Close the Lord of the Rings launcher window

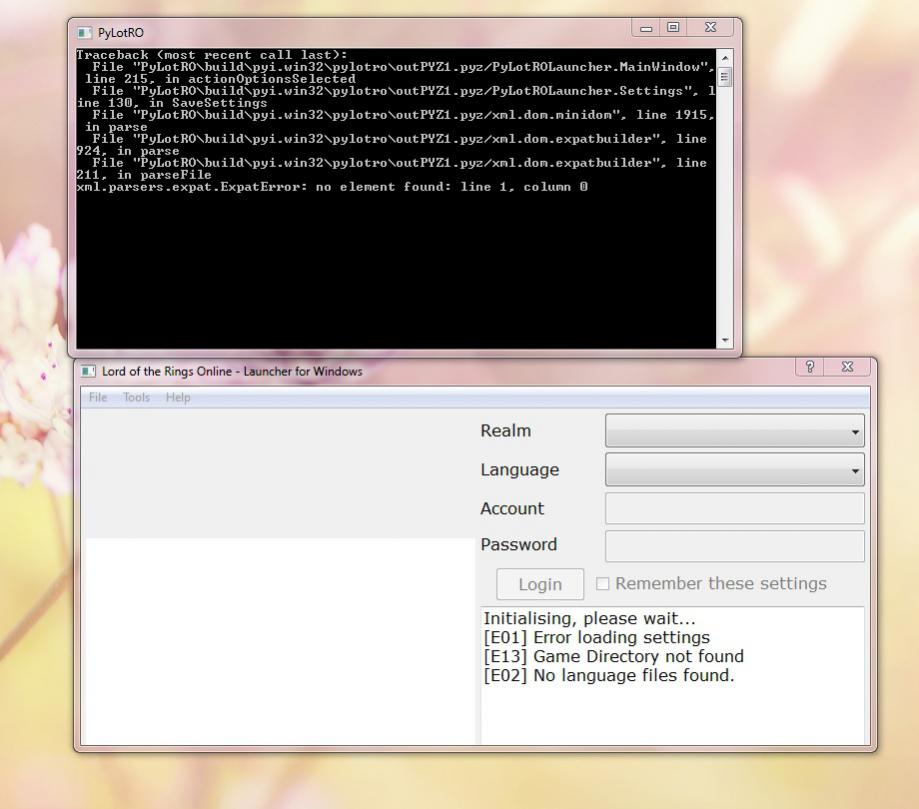point(848,369)
